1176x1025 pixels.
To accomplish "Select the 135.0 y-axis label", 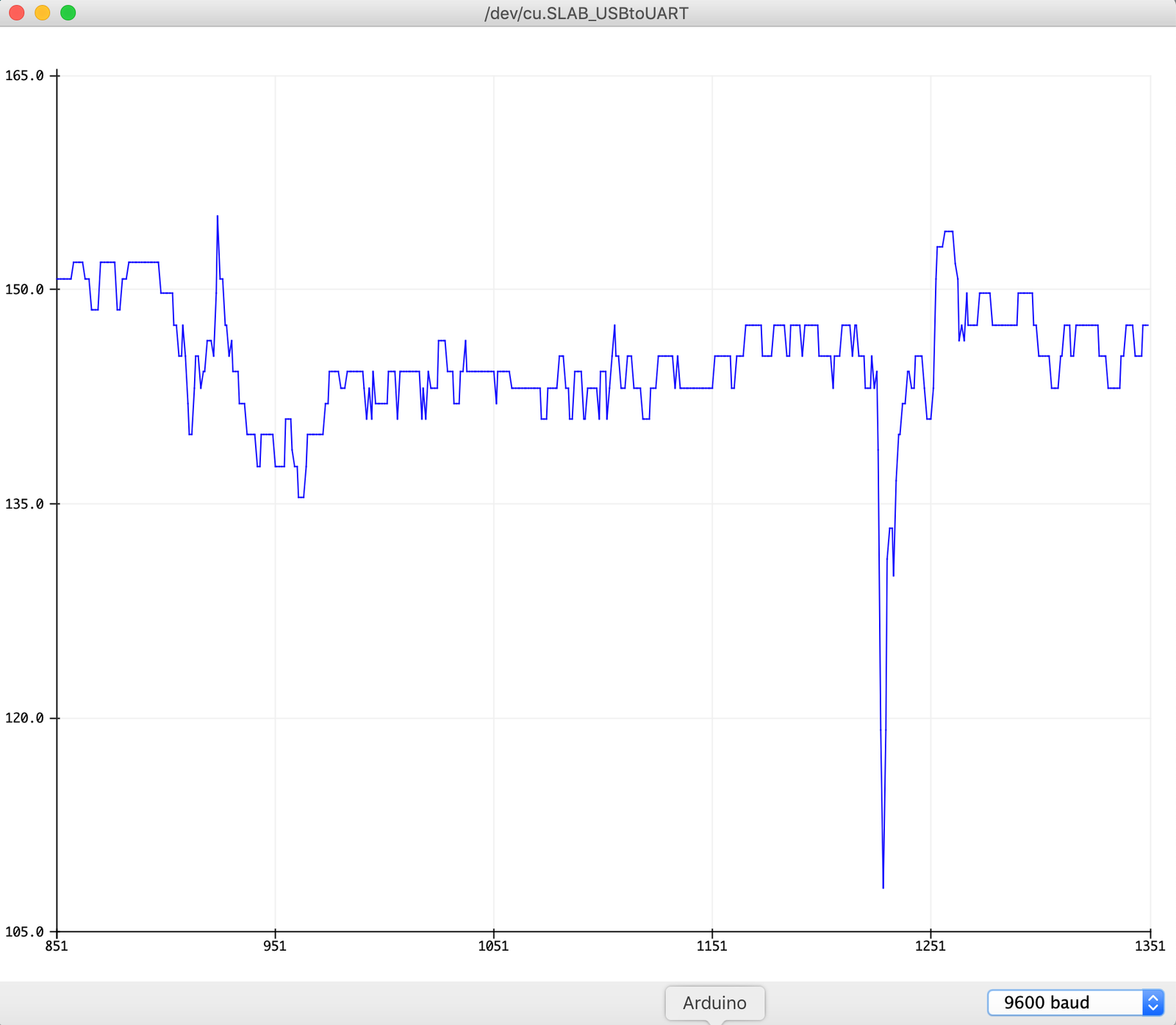I will (x=24, y=504).
